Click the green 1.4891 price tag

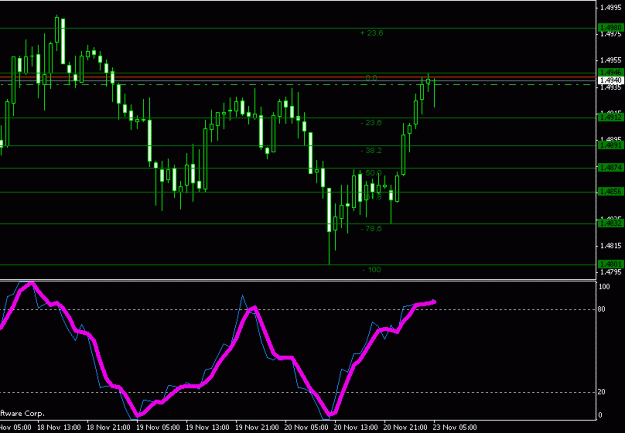(x=611, y=146)
